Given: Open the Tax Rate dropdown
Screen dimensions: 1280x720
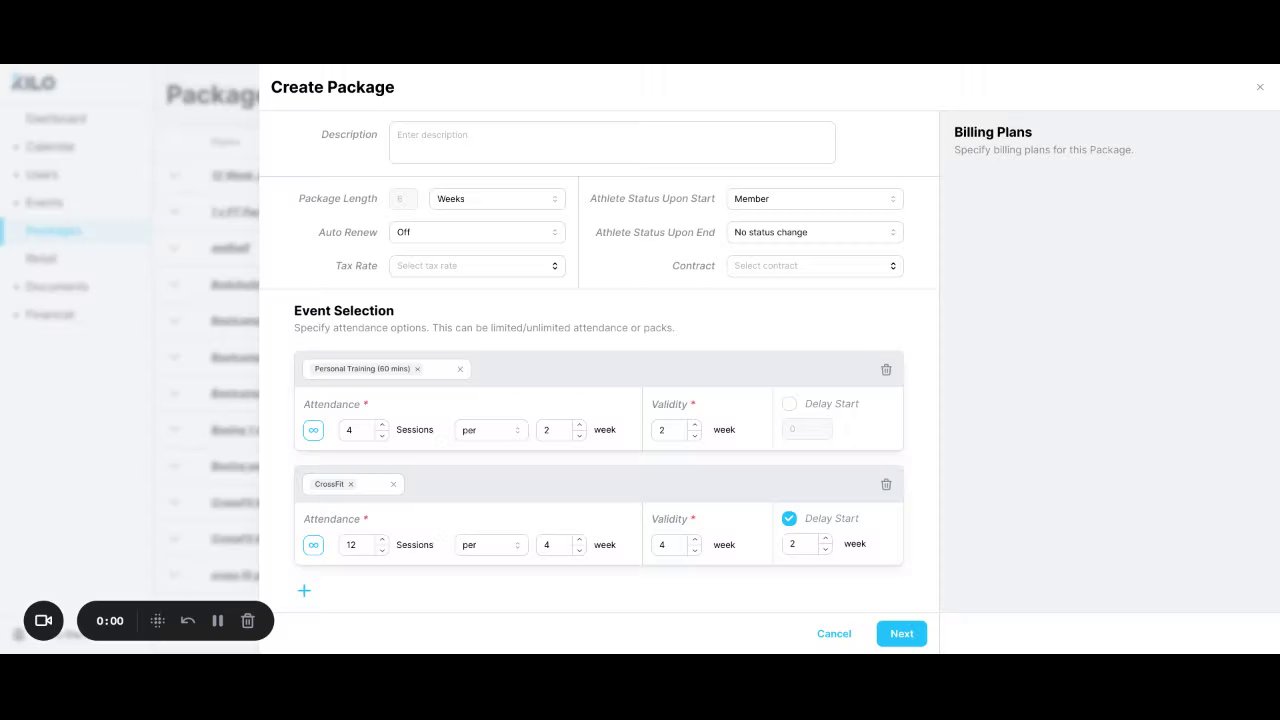Looking at the screenshot, I should coord(477,266).
